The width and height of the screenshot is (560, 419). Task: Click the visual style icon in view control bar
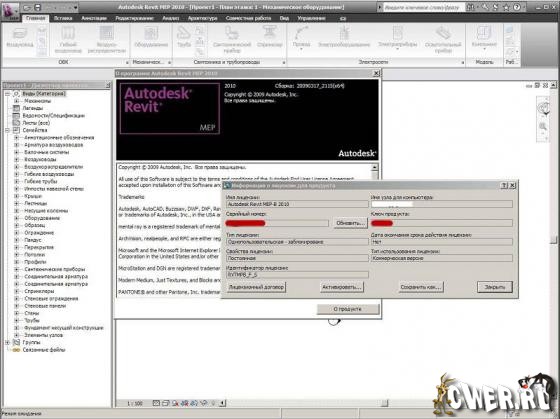coord(165,403)
